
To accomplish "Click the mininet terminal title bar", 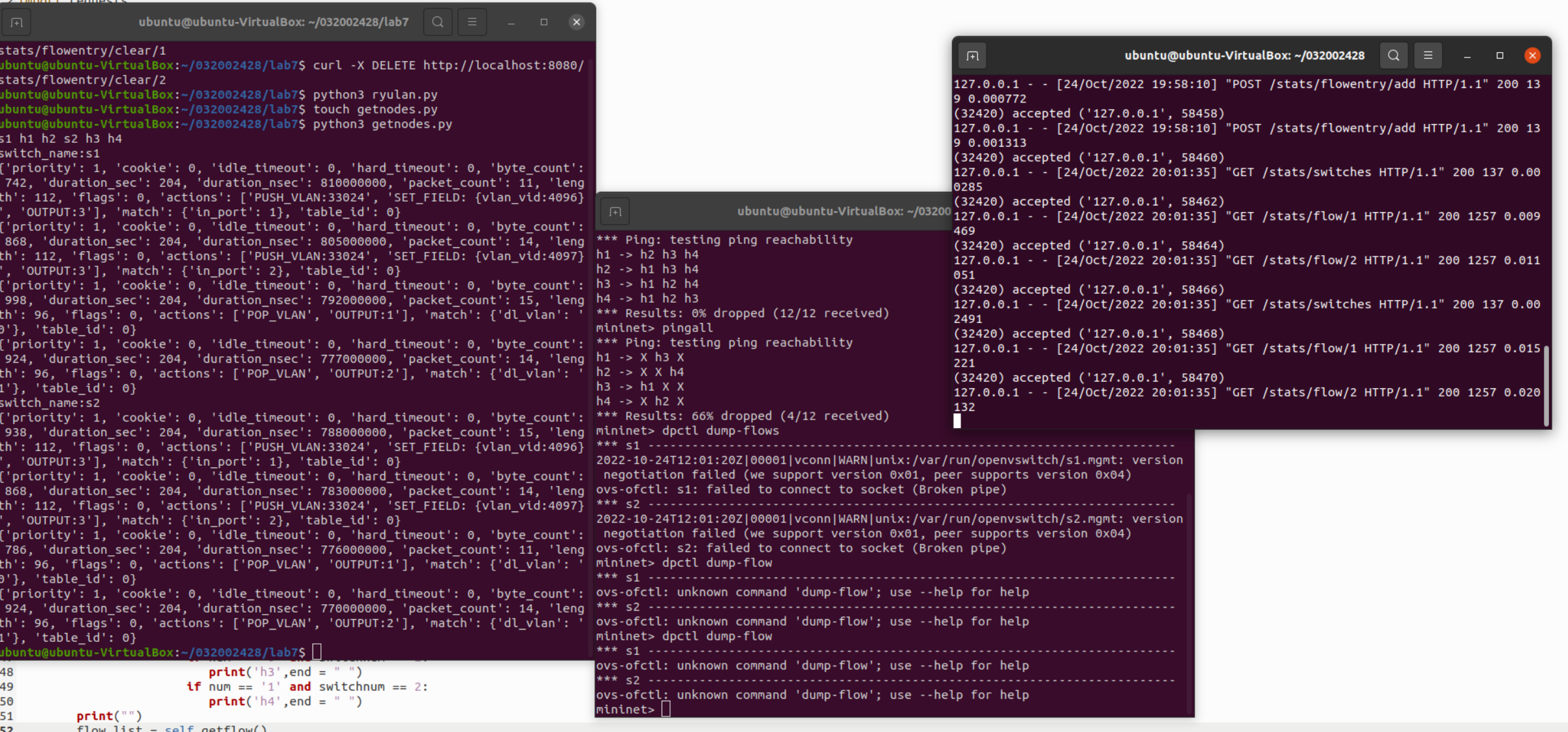I will click(842, 211).
